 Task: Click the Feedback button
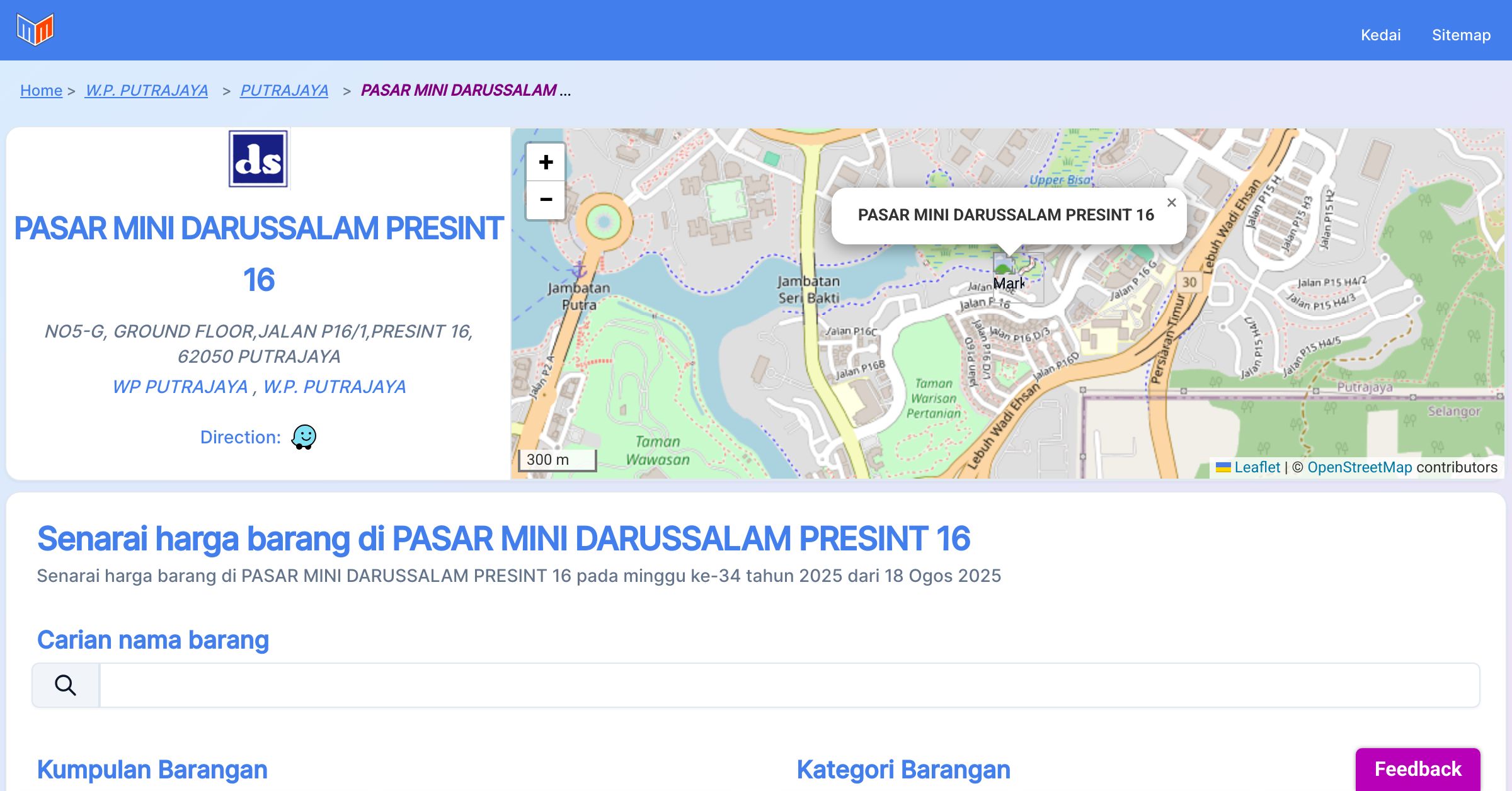coord(1417,768)
